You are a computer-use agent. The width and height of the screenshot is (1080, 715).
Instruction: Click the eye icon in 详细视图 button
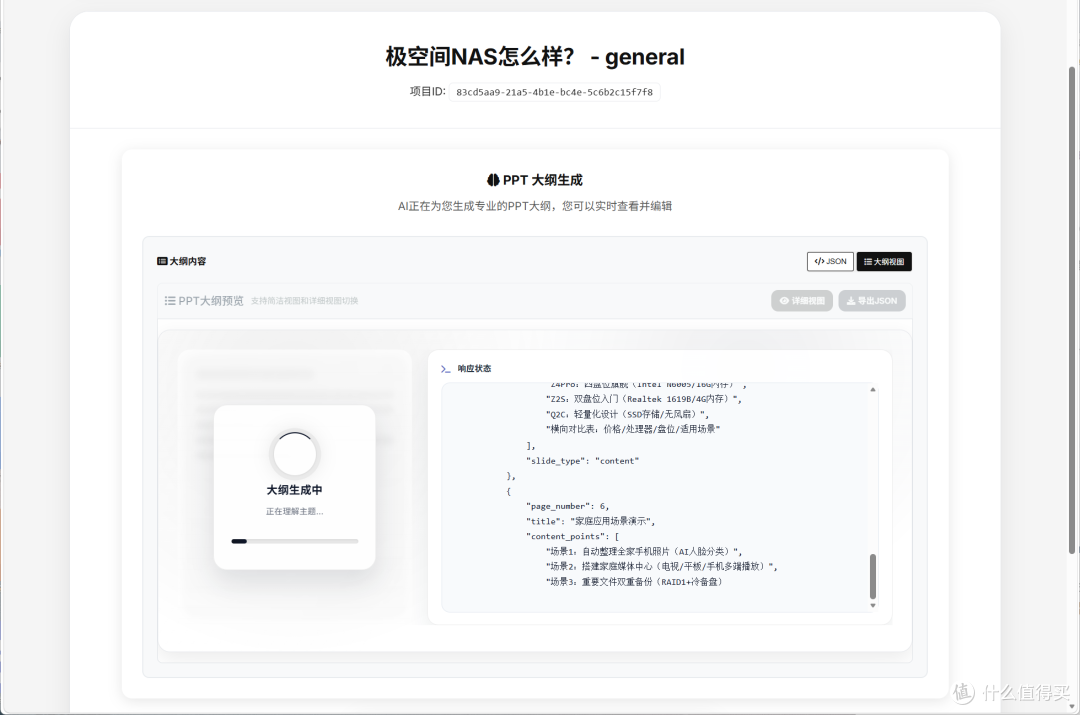784,301
